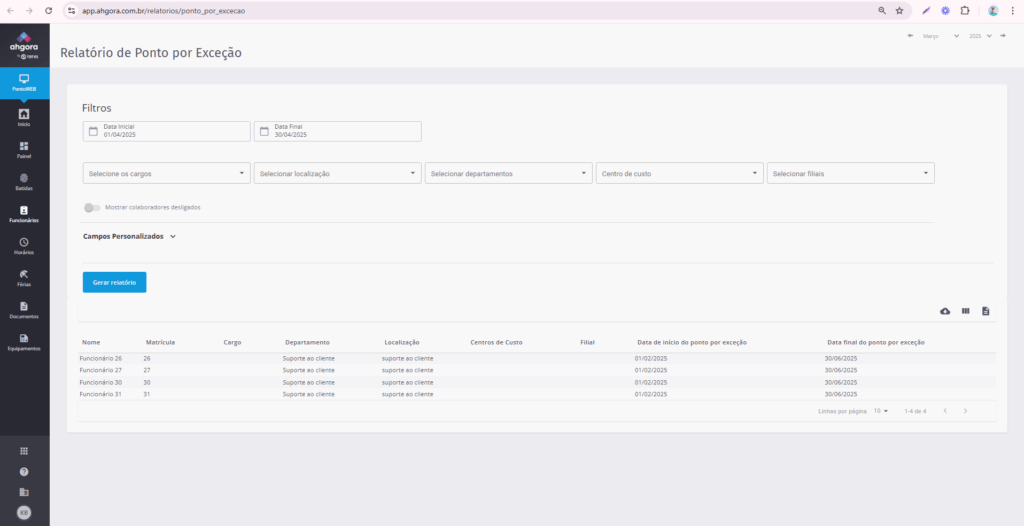The width and height of the screenshot is (1024, 526).
Task: Open the Horários menu in sidebar
Action: (x=24, y=245)
